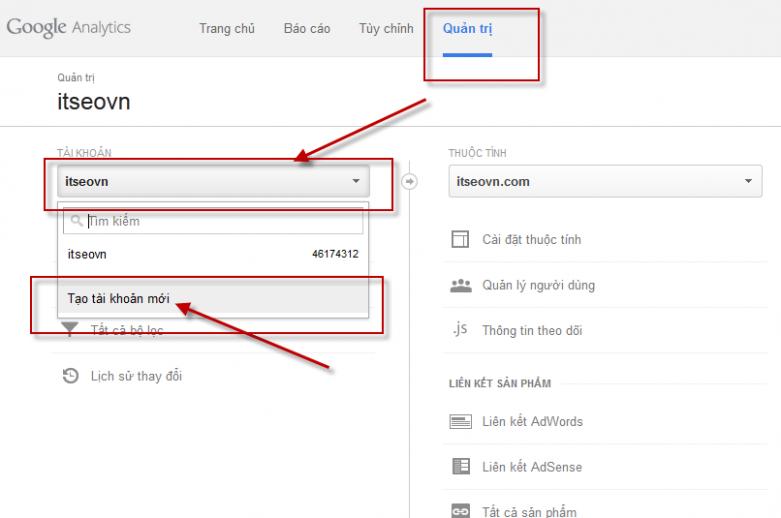Click the THUỘC TÍNH column label

click(x=477, y=153)
